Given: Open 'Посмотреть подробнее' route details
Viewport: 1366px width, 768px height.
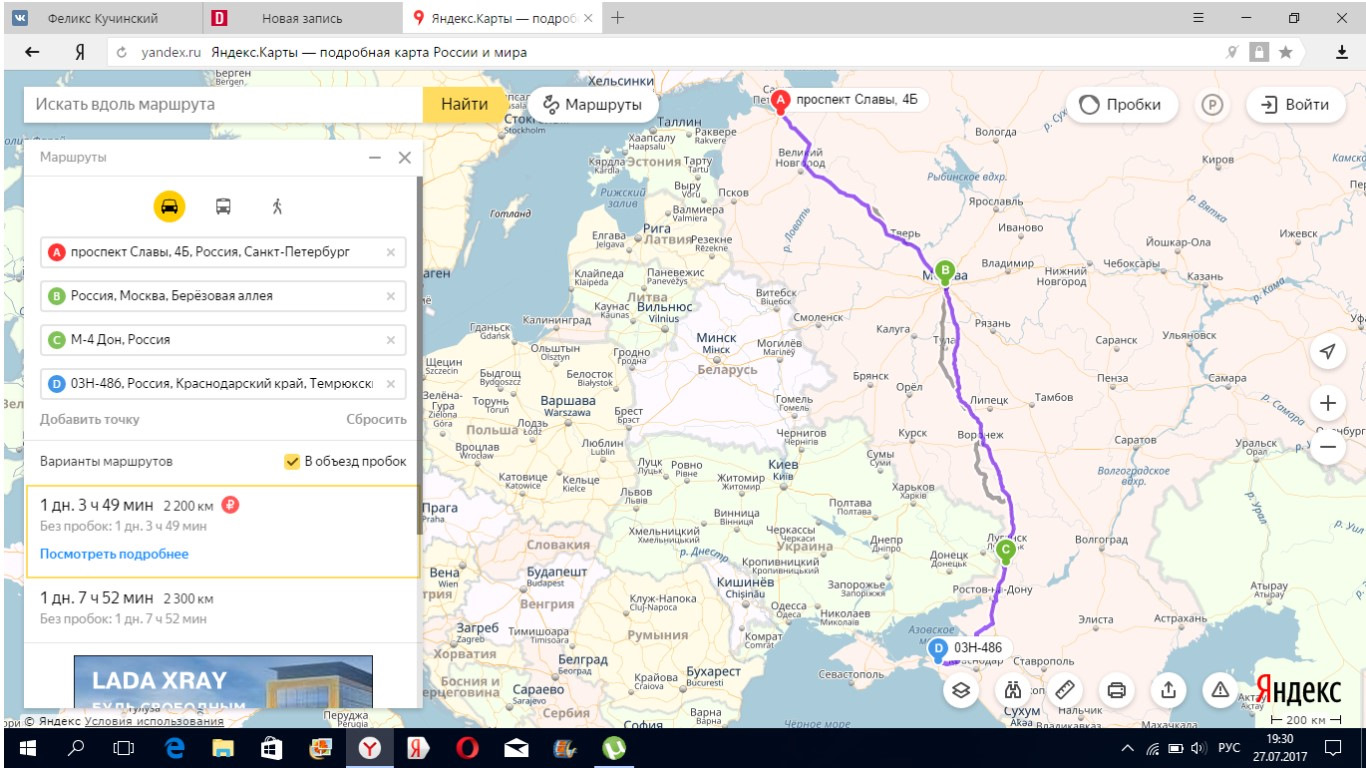Looking at the screenshot, I should click(x=114, y=554).
